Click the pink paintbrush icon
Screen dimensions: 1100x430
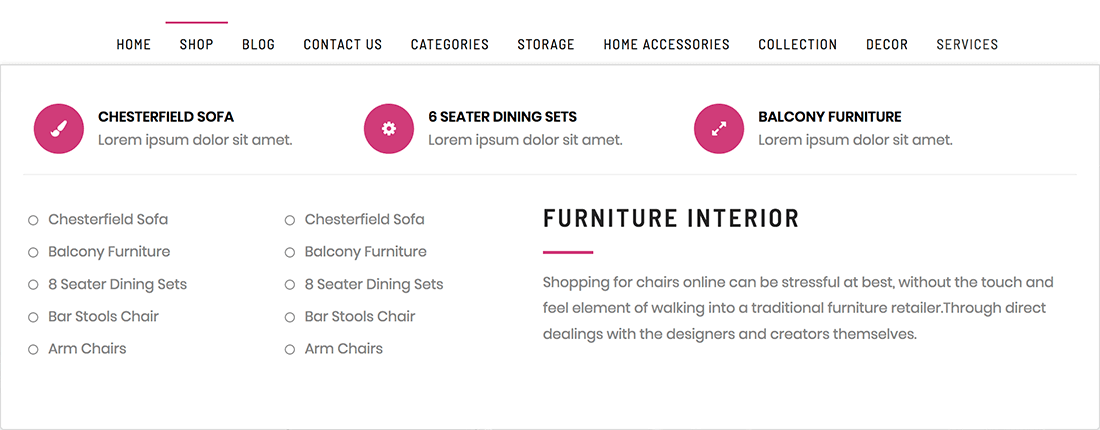58,129
